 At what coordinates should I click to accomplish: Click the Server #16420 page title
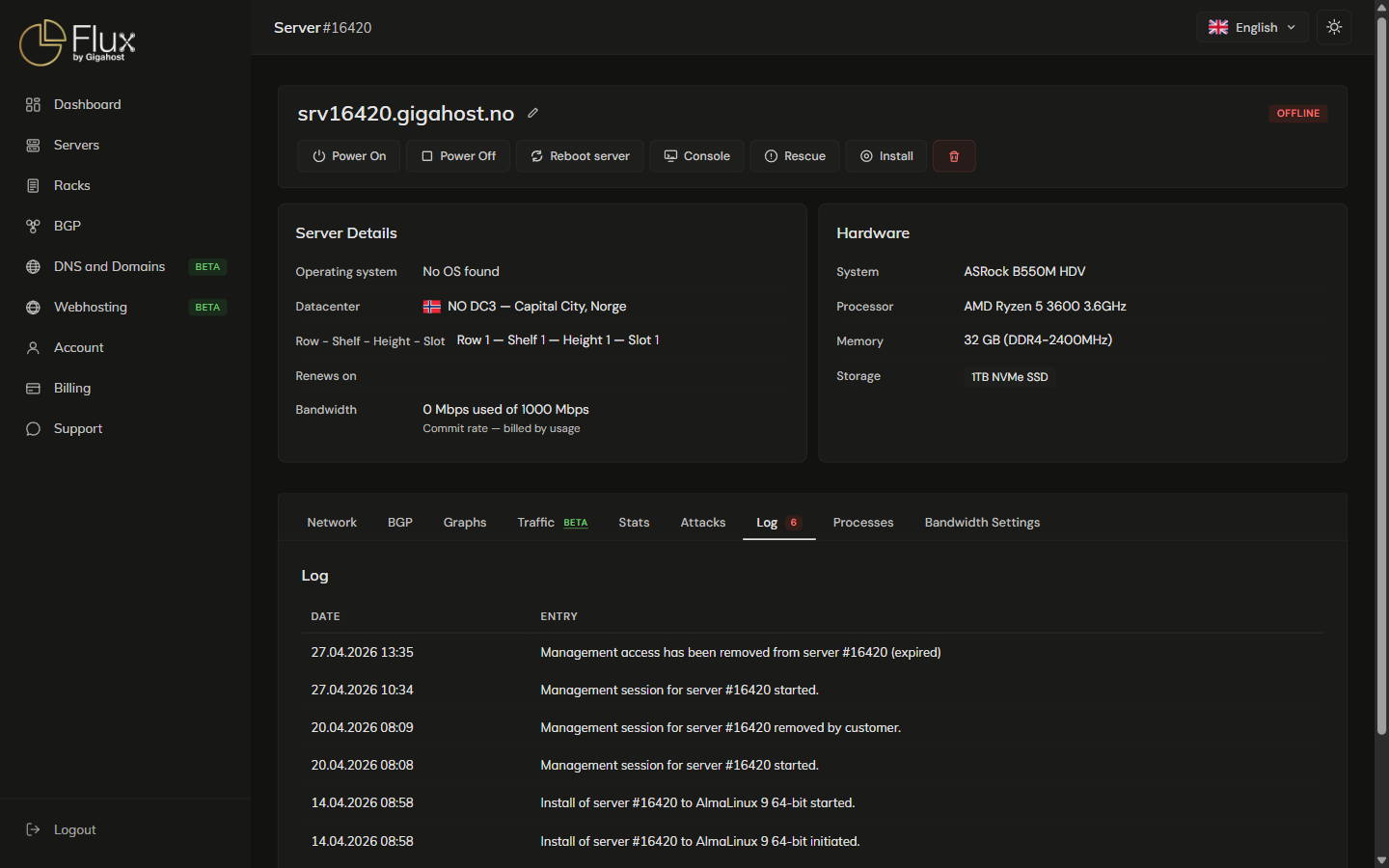(322, 28)
